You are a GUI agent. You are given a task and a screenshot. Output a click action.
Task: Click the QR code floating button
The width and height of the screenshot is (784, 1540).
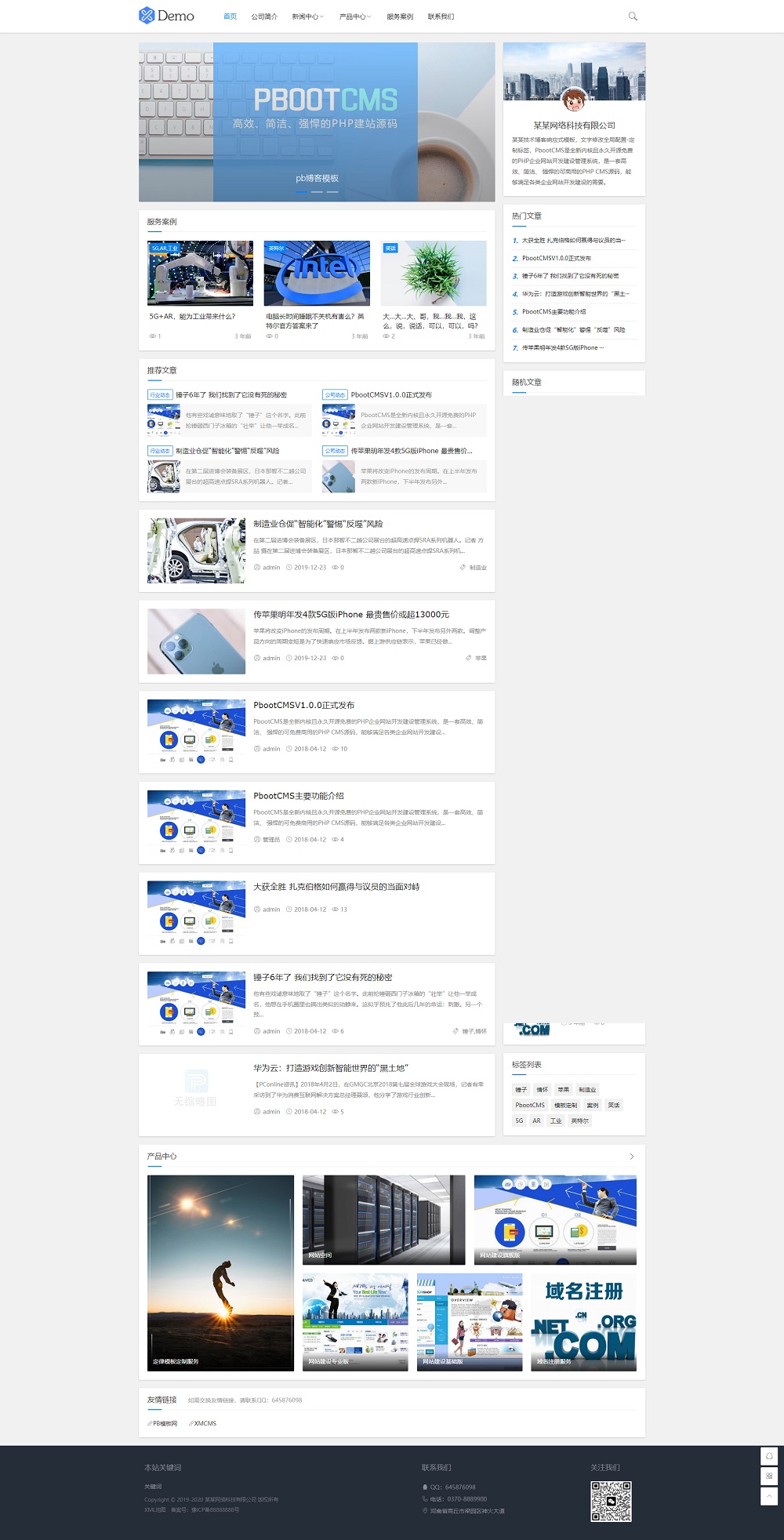769,1476
